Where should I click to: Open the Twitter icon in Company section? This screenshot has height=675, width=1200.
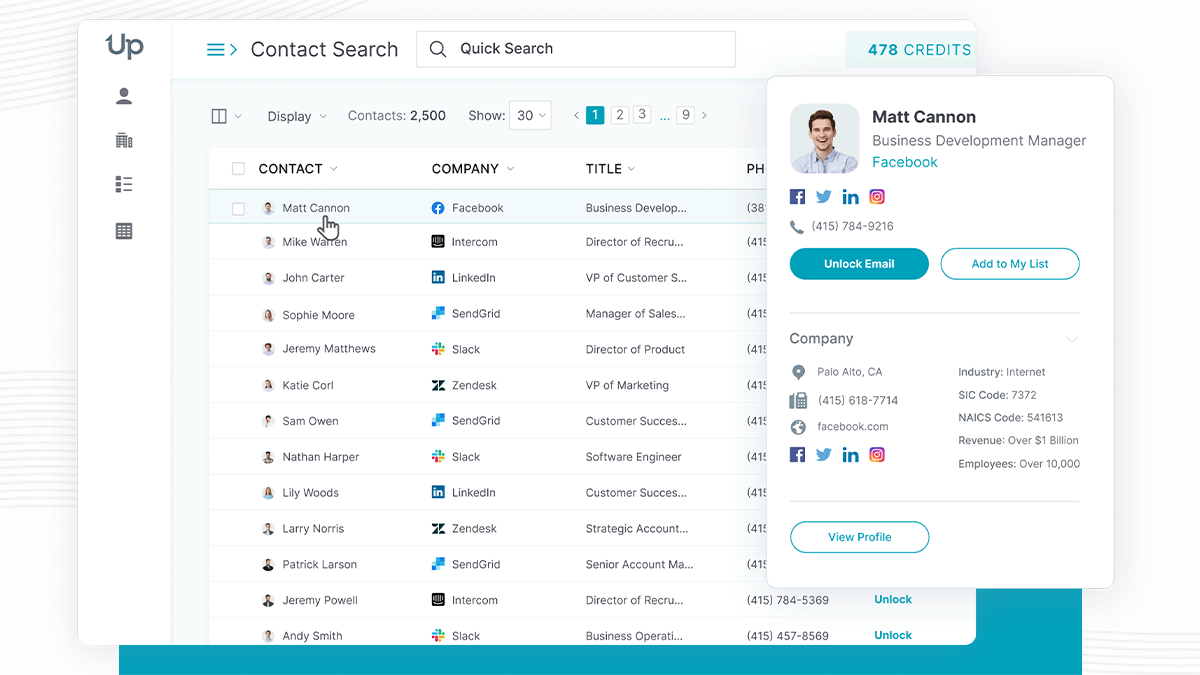click(824, 455)
